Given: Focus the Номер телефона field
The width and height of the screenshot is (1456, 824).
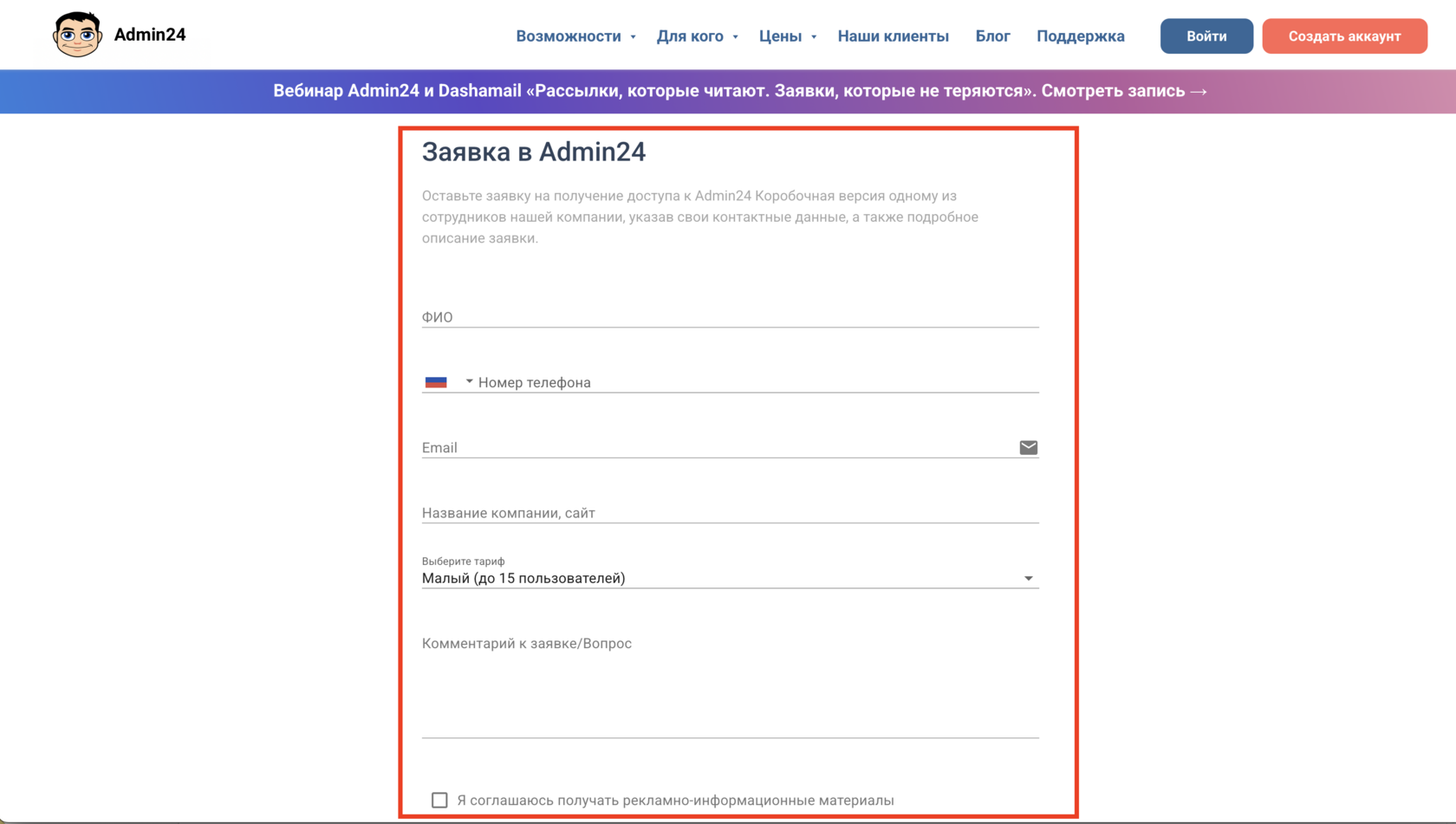Looking at the screenshot, I should pos(757,382).
